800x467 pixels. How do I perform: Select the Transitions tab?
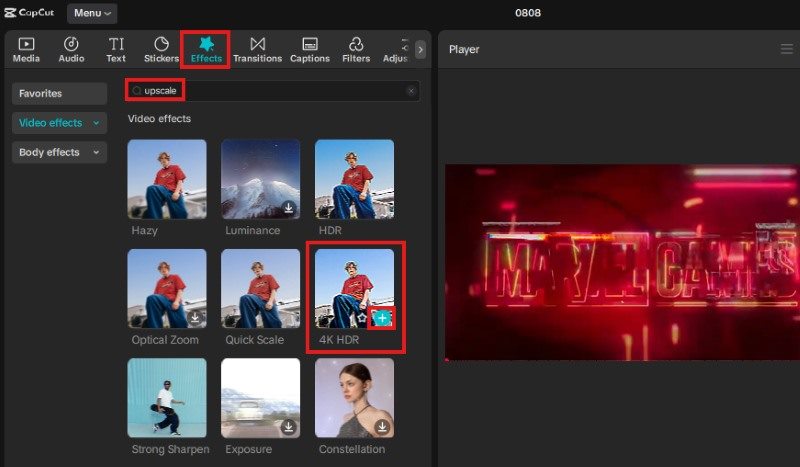pyautogui.click(x=258, y=49)
